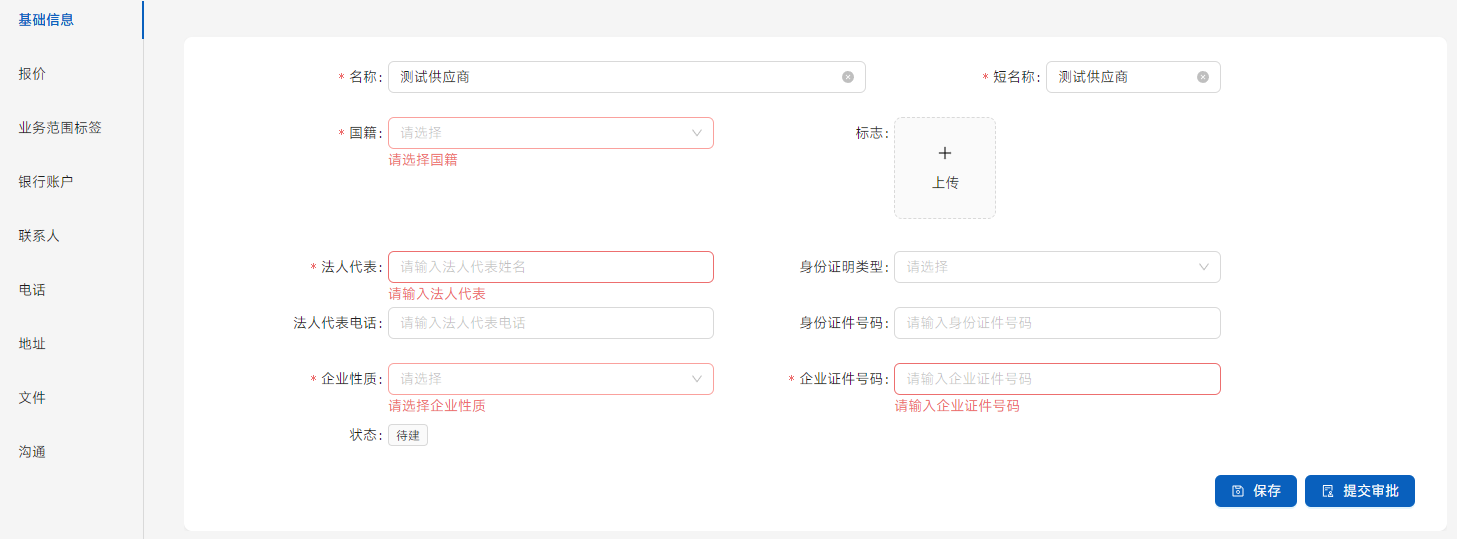The height and width of the screenshot is (539, 1457).
Task: Expand the 身份证明类型 dropdown
Action: coord(1056,267)
